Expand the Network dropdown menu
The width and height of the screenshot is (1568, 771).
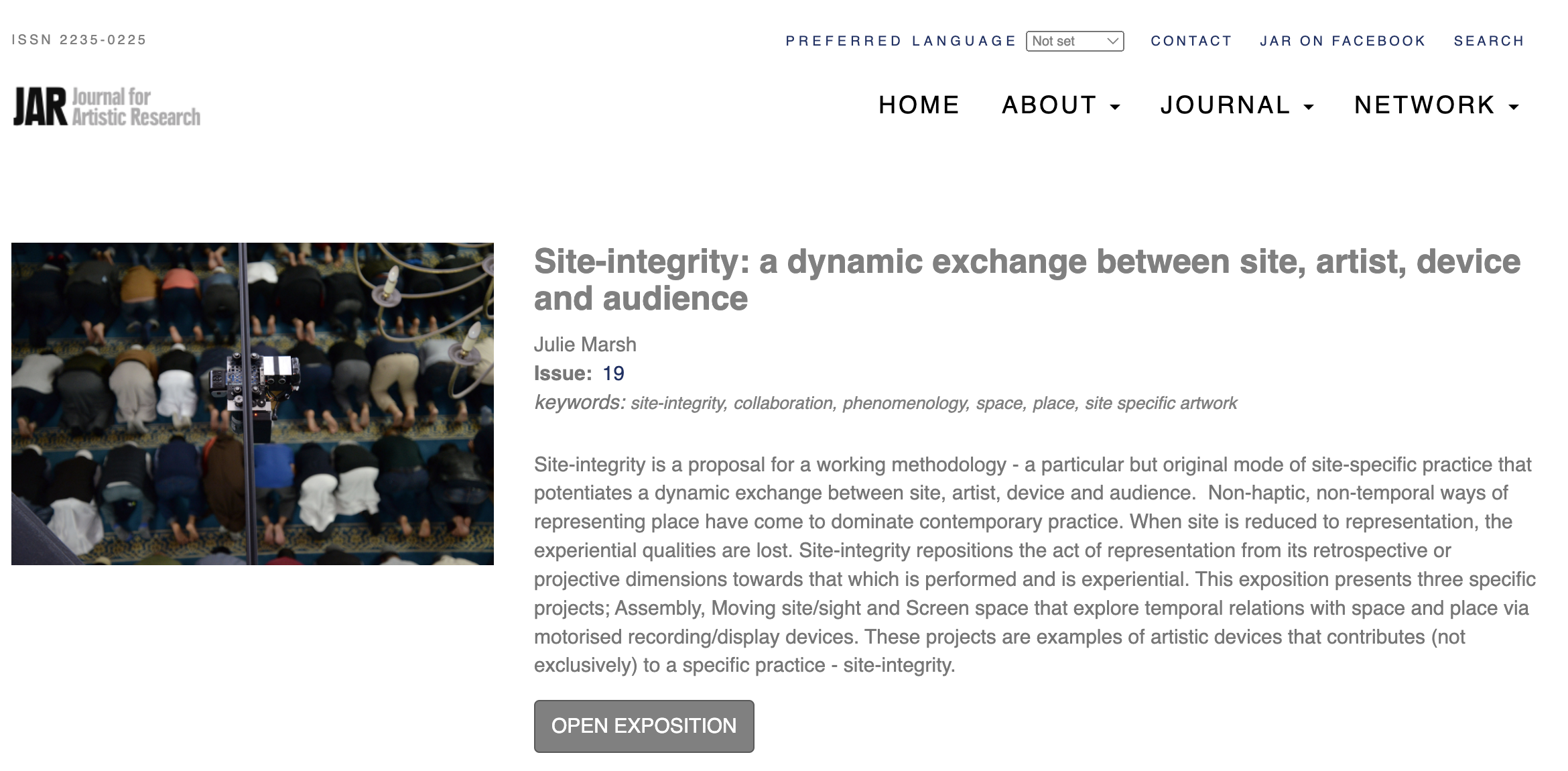(1436, 105)
